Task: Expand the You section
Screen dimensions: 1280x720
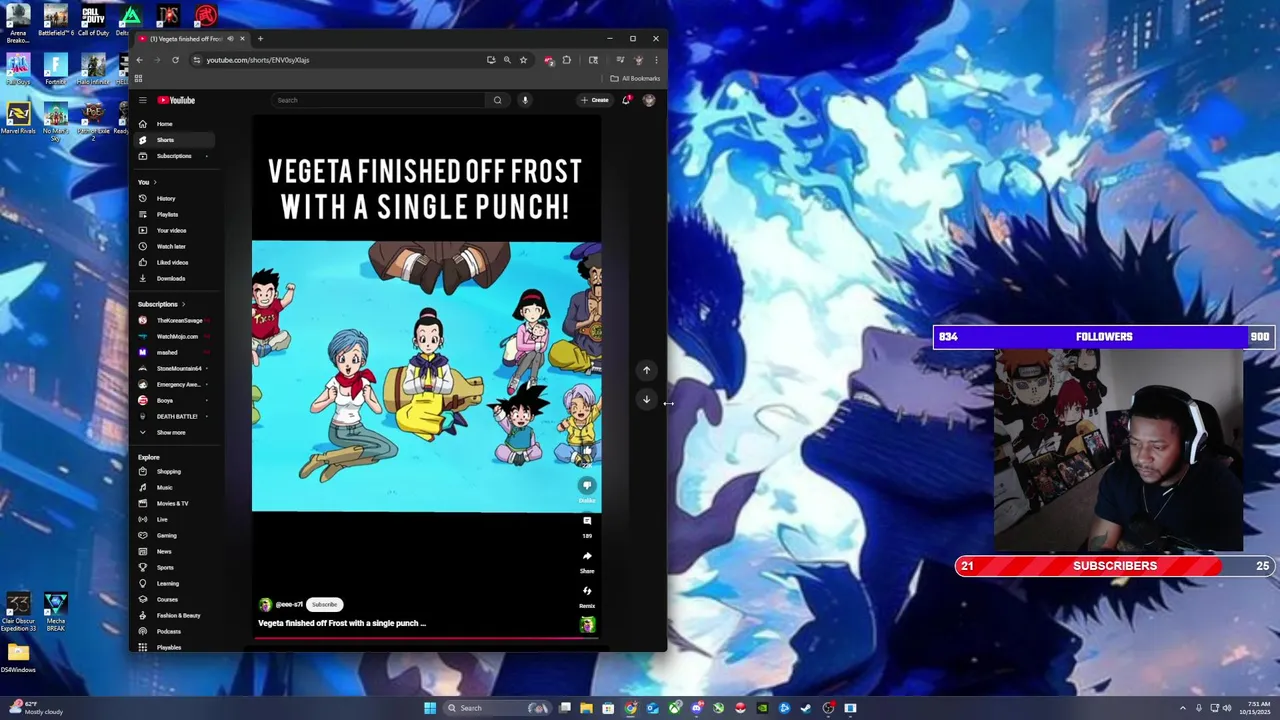Action: [148, 182]
